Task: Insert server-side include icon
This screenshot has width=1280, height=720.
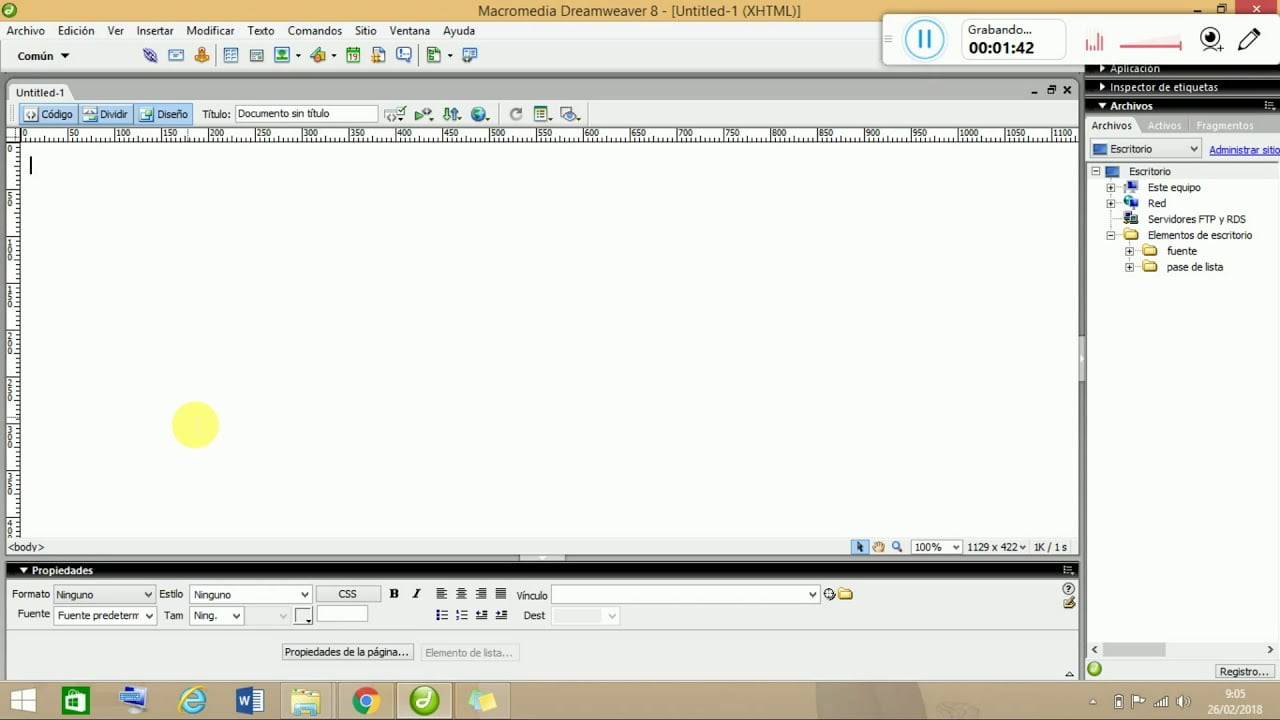Action: [x=379, y=56]
